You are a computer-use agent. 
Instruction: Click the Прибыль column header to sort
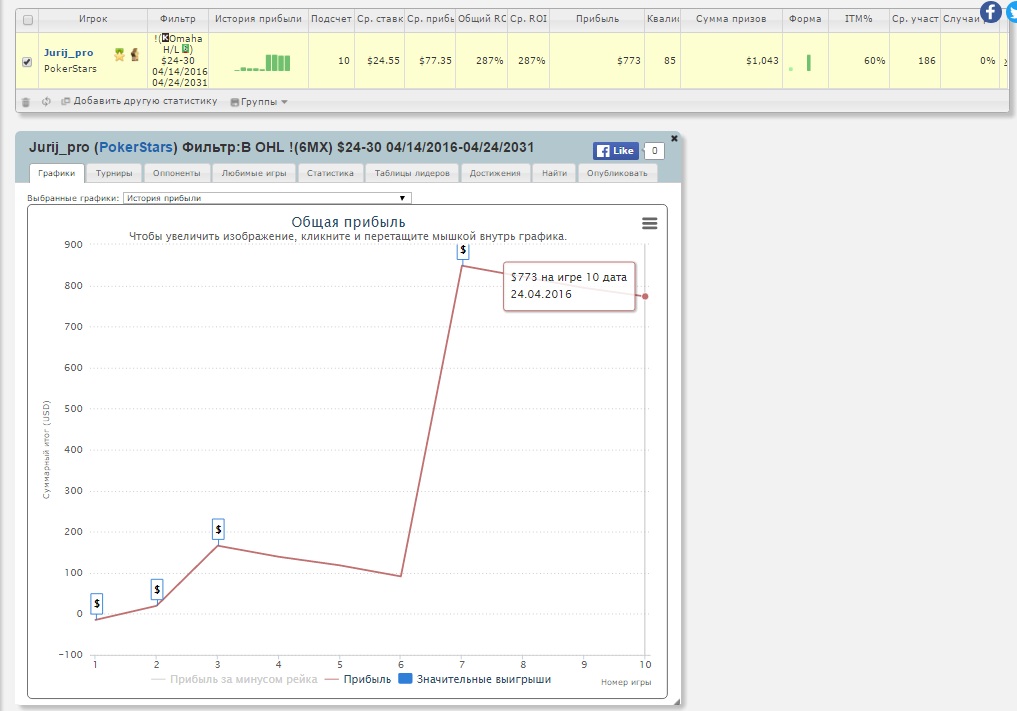(598, 19)
